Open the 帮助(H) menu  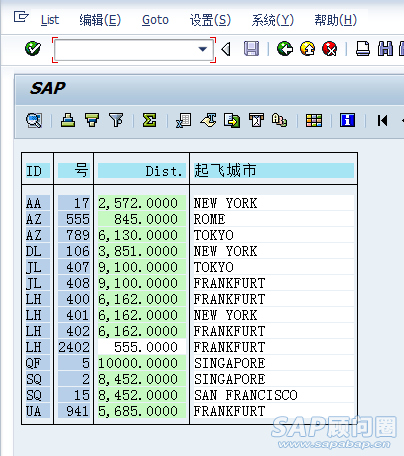[336, 20]
